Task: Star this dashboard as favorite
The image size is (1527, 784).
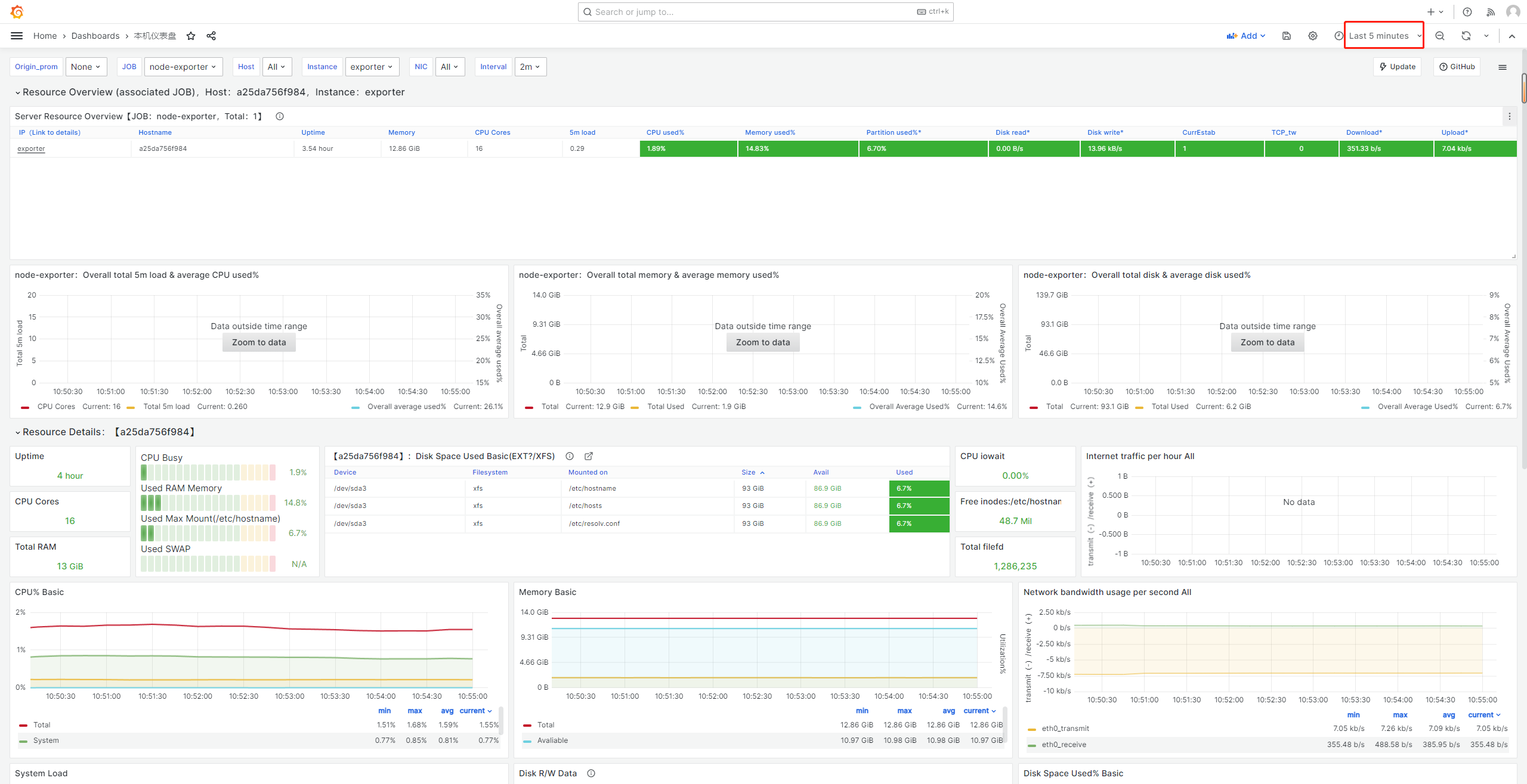Action: click(x=191, y=36)
